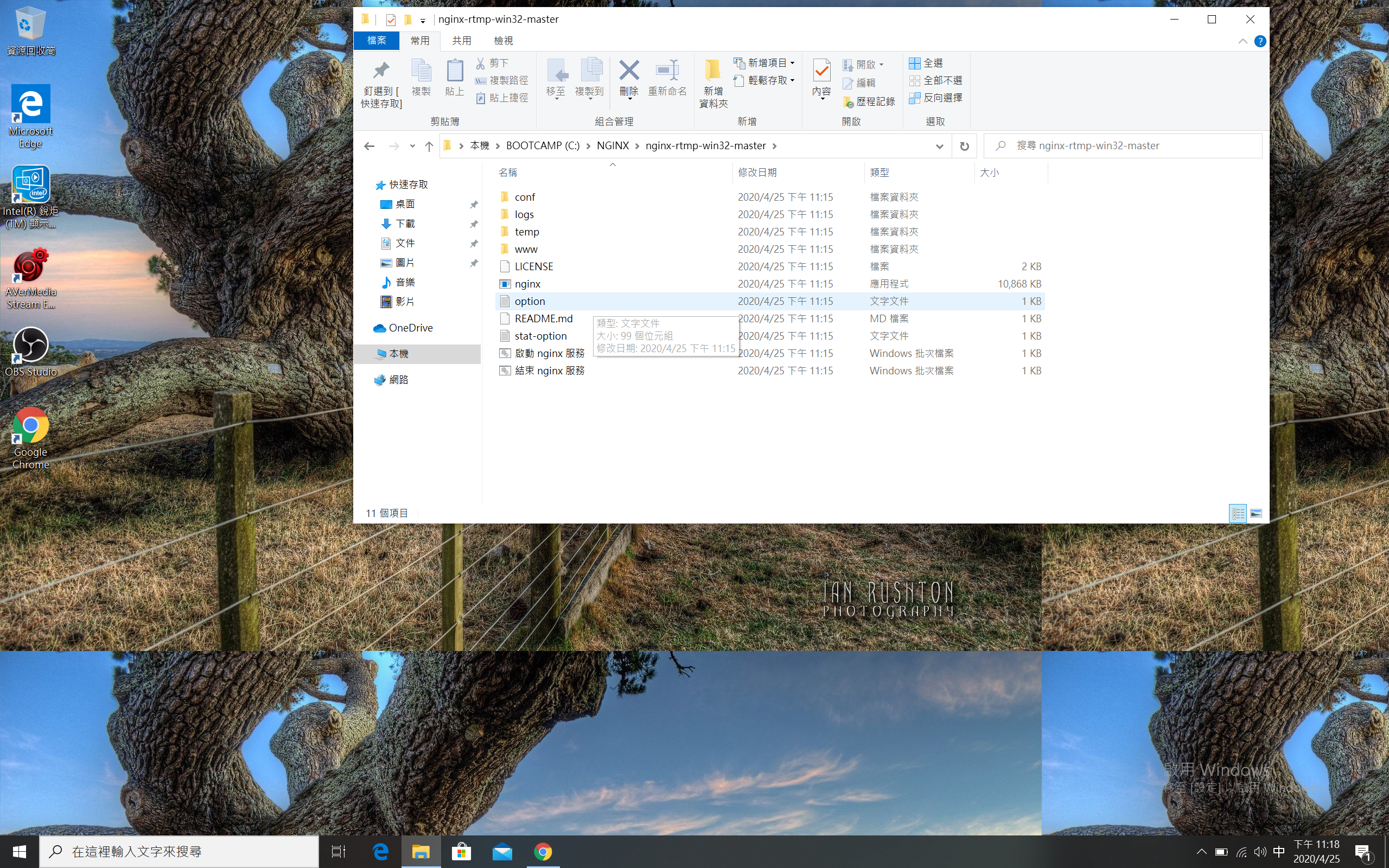Click NGINX in the breadcrumb path
Image resolution: width=1389 pixels, height=868 pixels.
(613, 146)
